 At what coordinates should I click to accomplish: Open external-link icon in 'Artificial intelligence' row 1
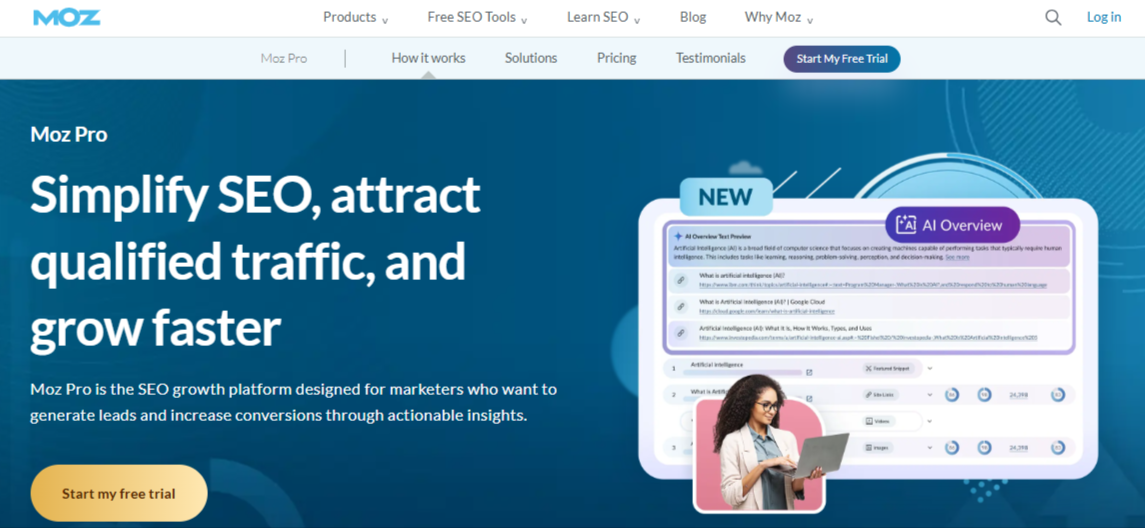tap(809, 372)
